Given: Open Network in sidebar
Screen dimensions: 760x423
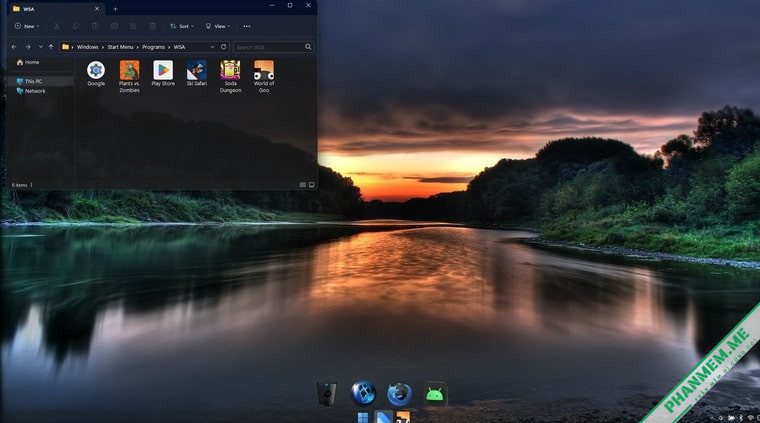Looking at the screenshot, I should tap(31, 91).
